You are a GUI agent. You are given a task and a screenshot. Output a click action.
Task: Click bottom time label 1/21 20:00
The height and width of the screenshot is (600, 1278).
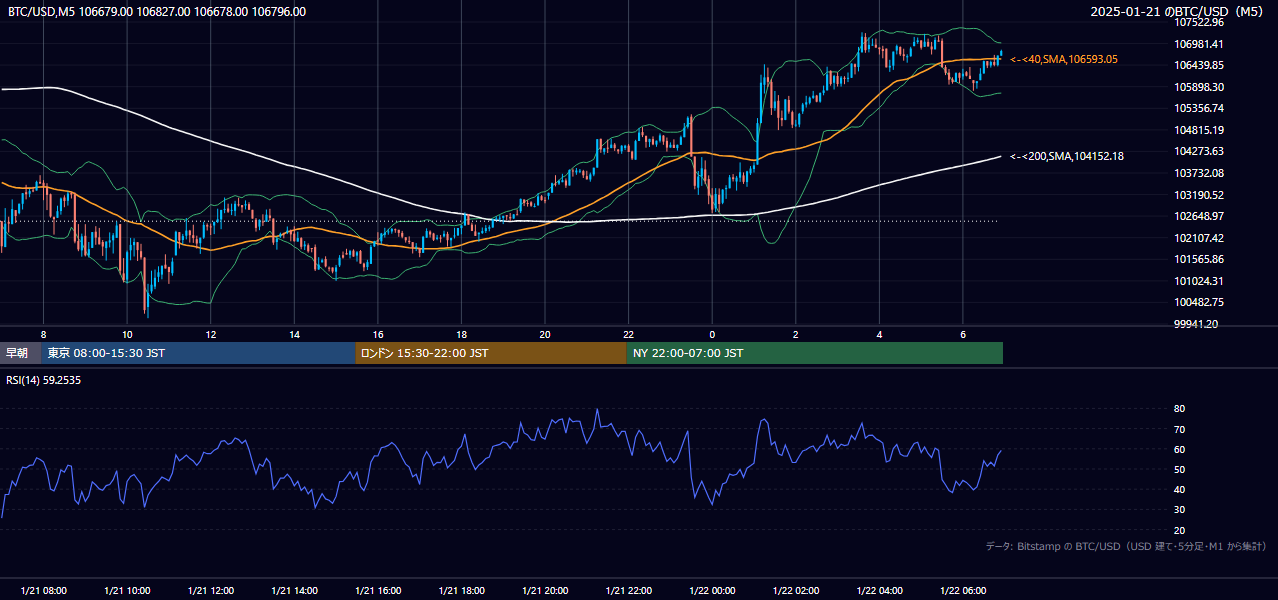point(545,591)
